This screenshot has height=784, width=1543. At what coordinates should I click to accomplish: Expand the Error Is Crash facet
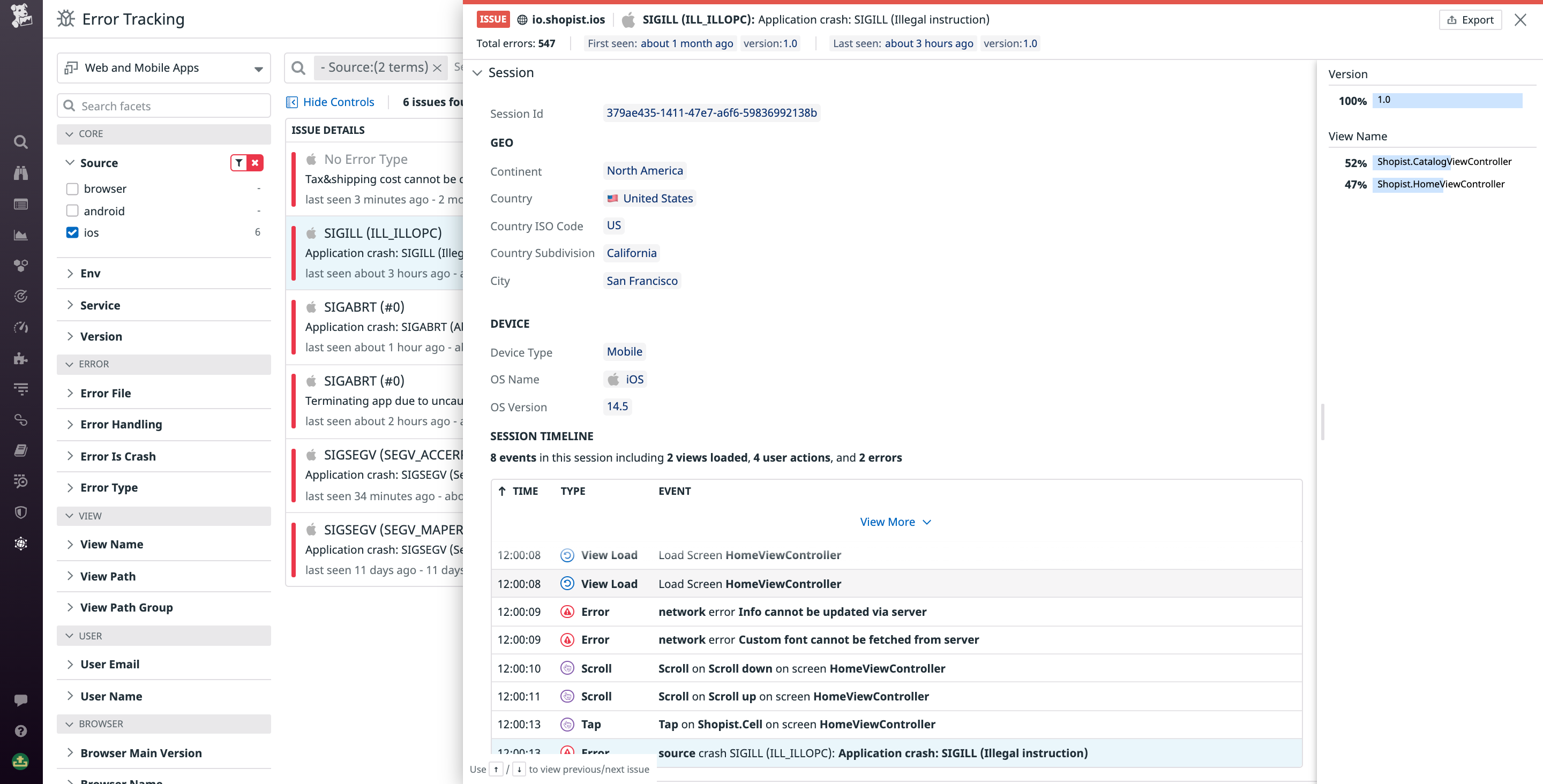coord(118,456)
